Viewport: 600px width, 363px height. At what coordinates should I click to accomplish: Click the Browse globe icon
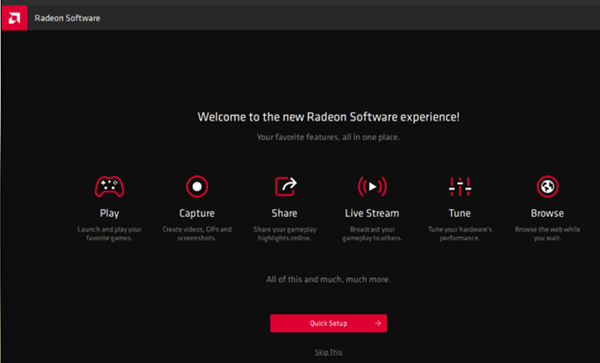click(548, 186)
